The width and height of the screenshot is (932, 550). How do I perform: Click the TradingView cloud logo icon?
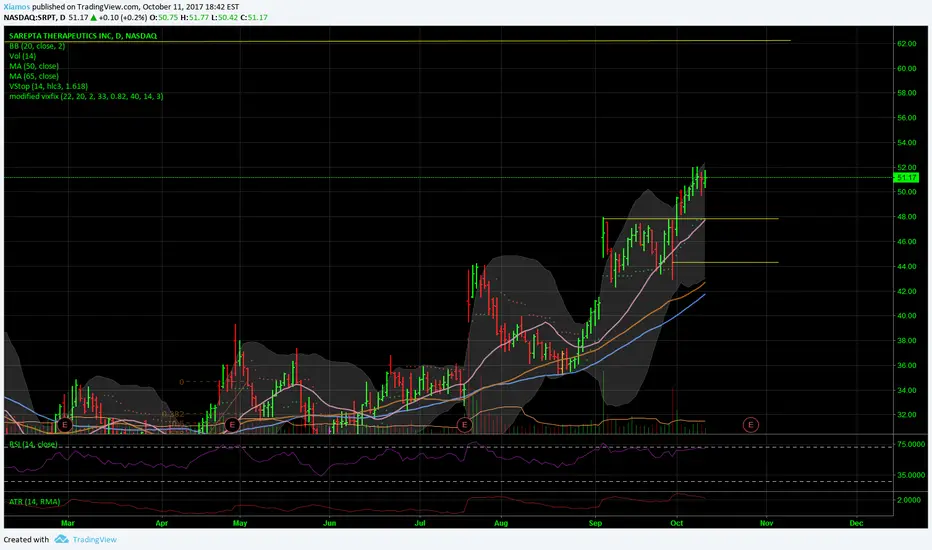(x=61, y=539)
